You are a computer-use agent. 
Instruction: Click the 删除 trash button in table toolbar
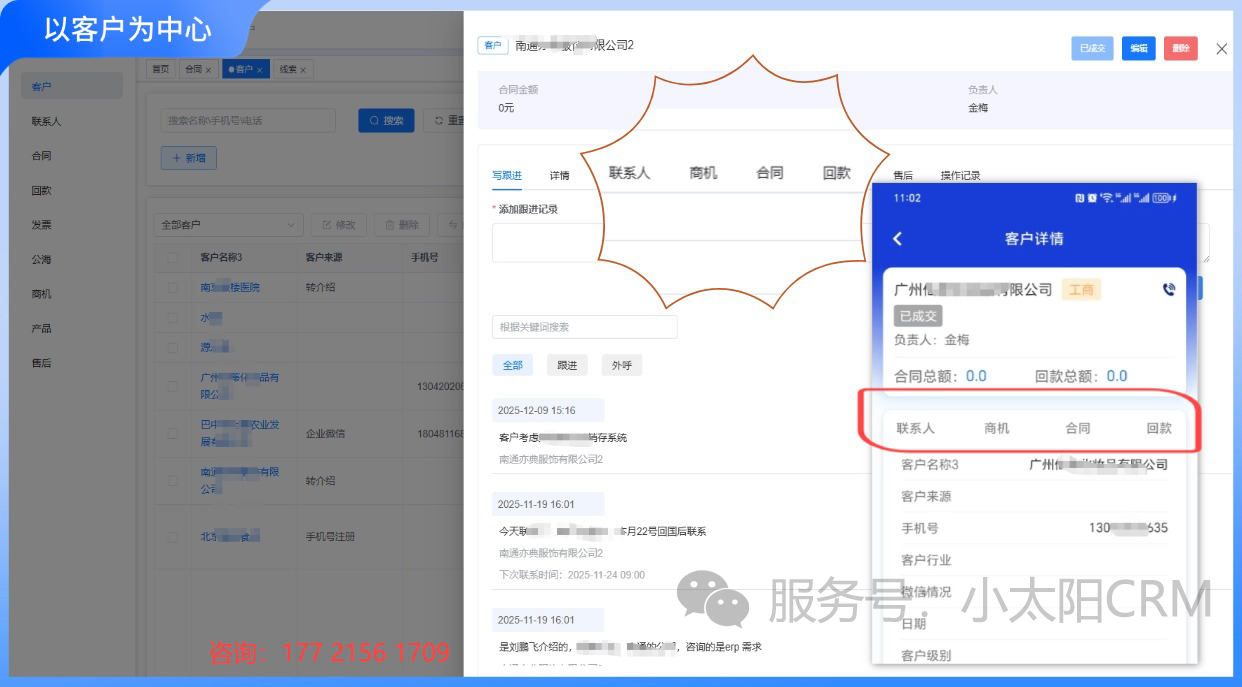pyautogui.click(x=402, y=225)
